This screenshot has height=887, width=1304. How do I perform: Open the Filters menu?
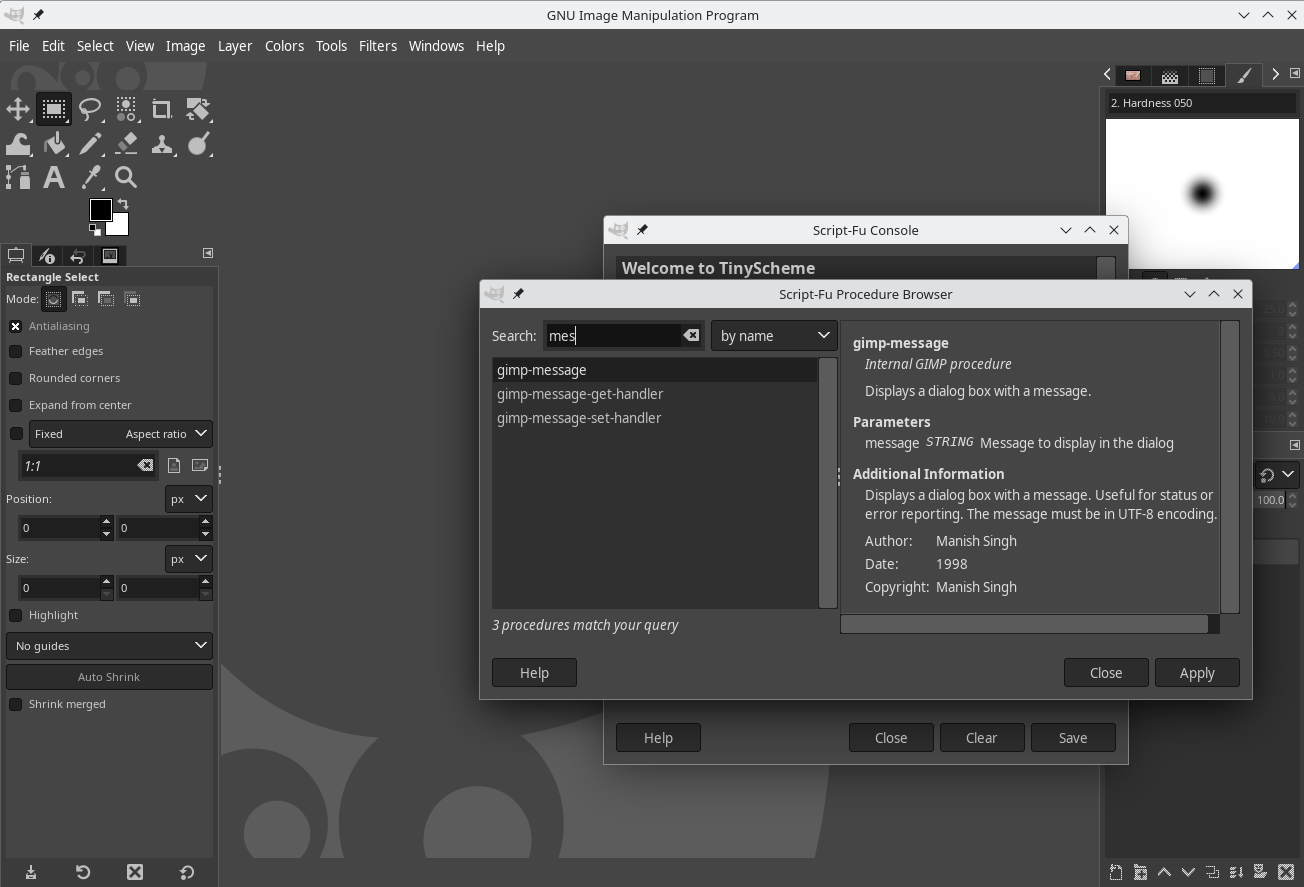tap(377, 46)
